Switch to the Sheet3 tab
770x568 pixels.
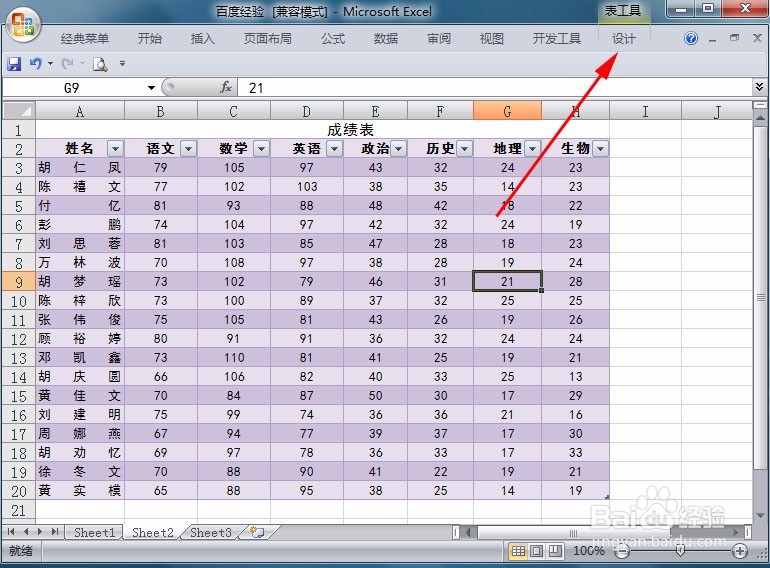click(x=211, y=533)
